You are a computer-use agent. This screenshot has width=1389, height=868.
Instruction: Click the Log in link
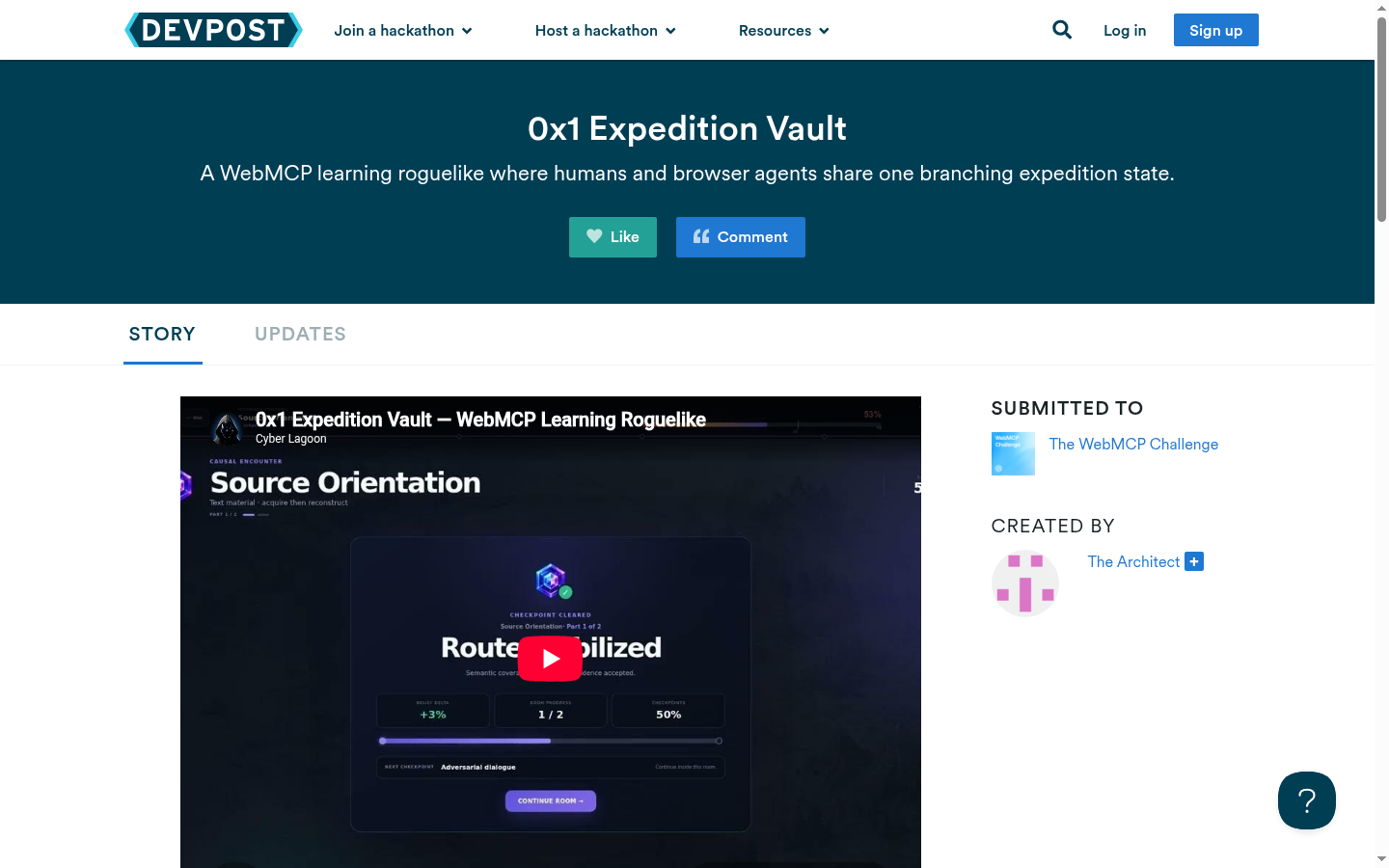click(1125, 31)
